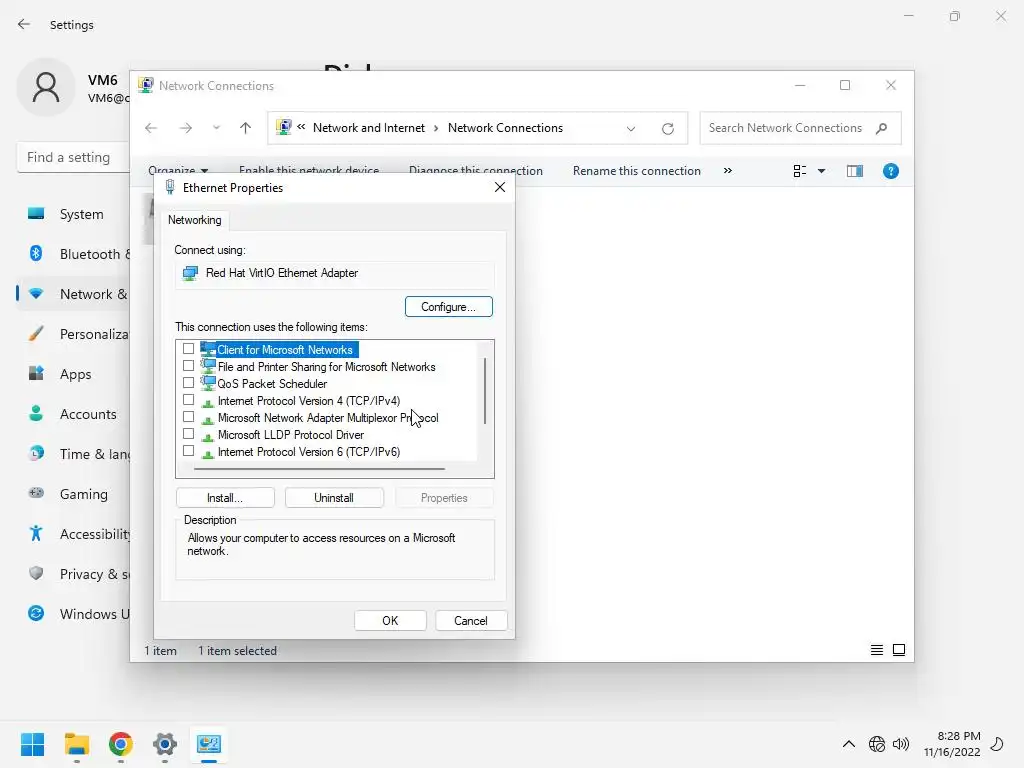This screenshot has height=768, width=1024.
Task: Click Rename this connection
Action: pyautogui.click(x=637, y=171)
